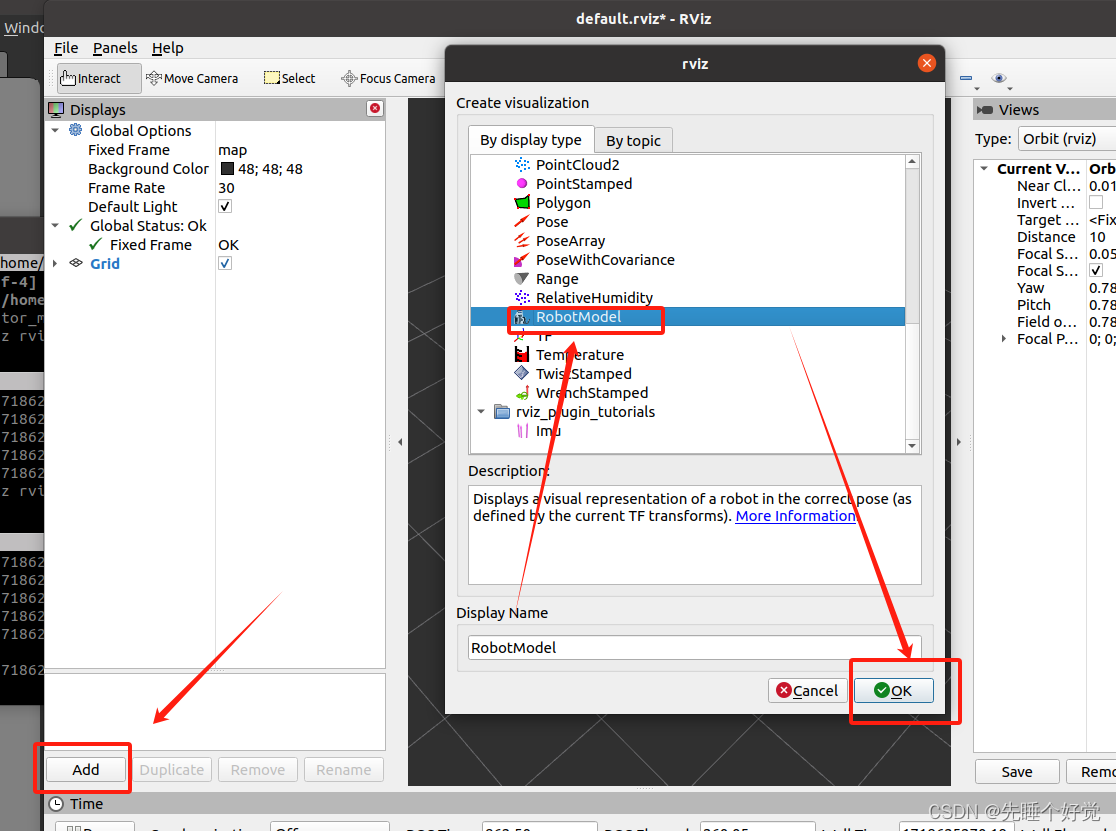Close the rviz dialog

(927, 63)
